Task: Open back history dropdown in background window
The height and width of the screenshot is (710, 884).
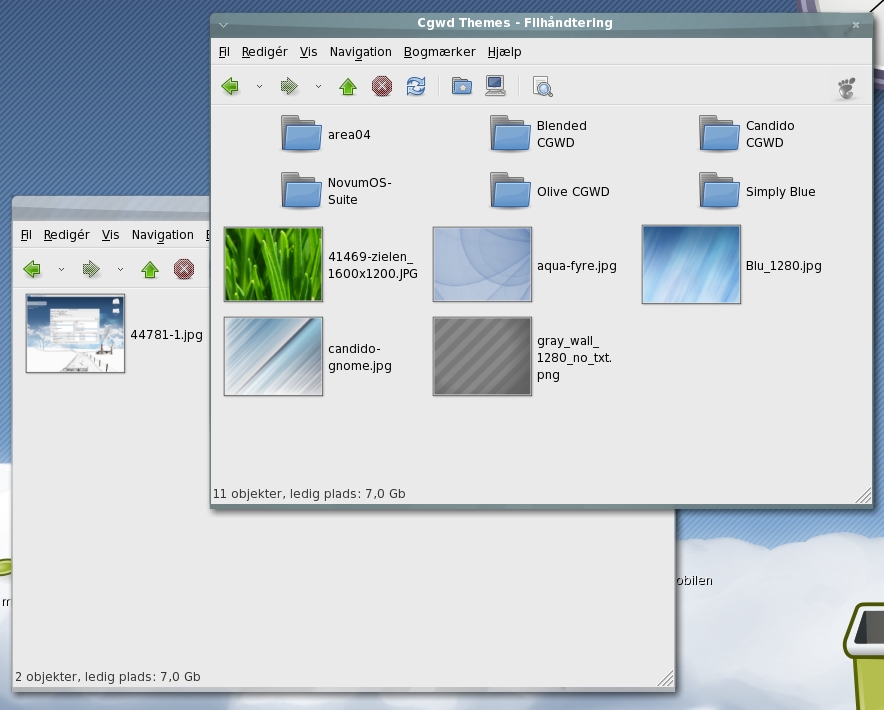Action: [x=61, y=270]
